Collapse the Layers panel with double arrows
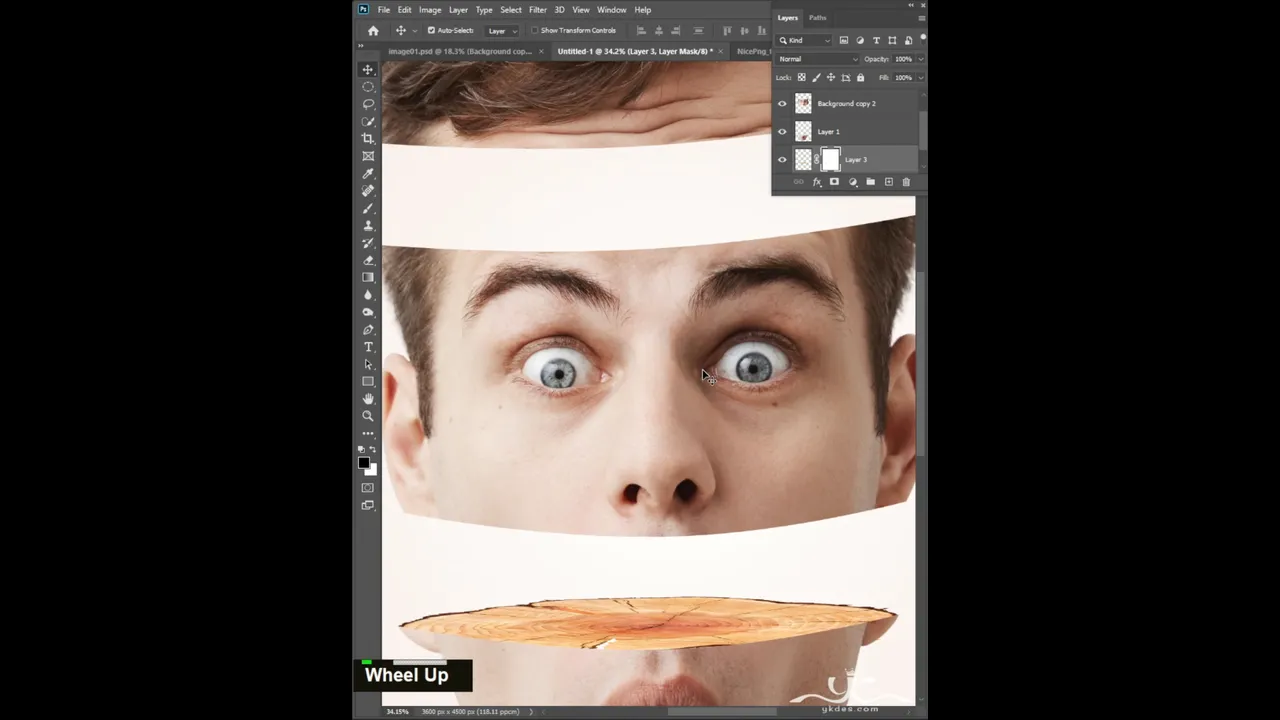Screen dimensions: 1280x720 911,5
